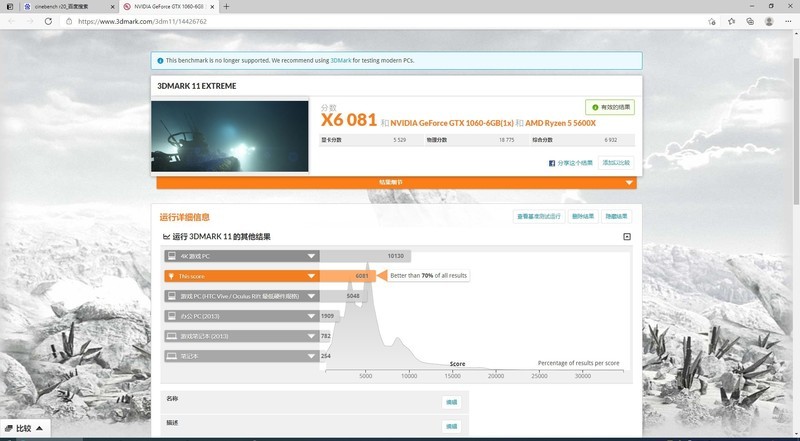
Task: Click the 10130 score bar
Action: (x=365, y=256)
